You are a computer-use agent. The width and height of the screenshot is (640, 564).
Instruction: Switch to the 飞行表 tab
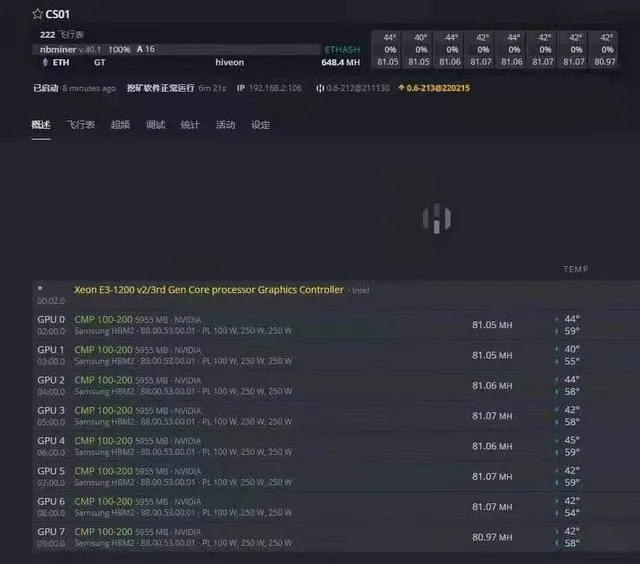coord(80,125)
